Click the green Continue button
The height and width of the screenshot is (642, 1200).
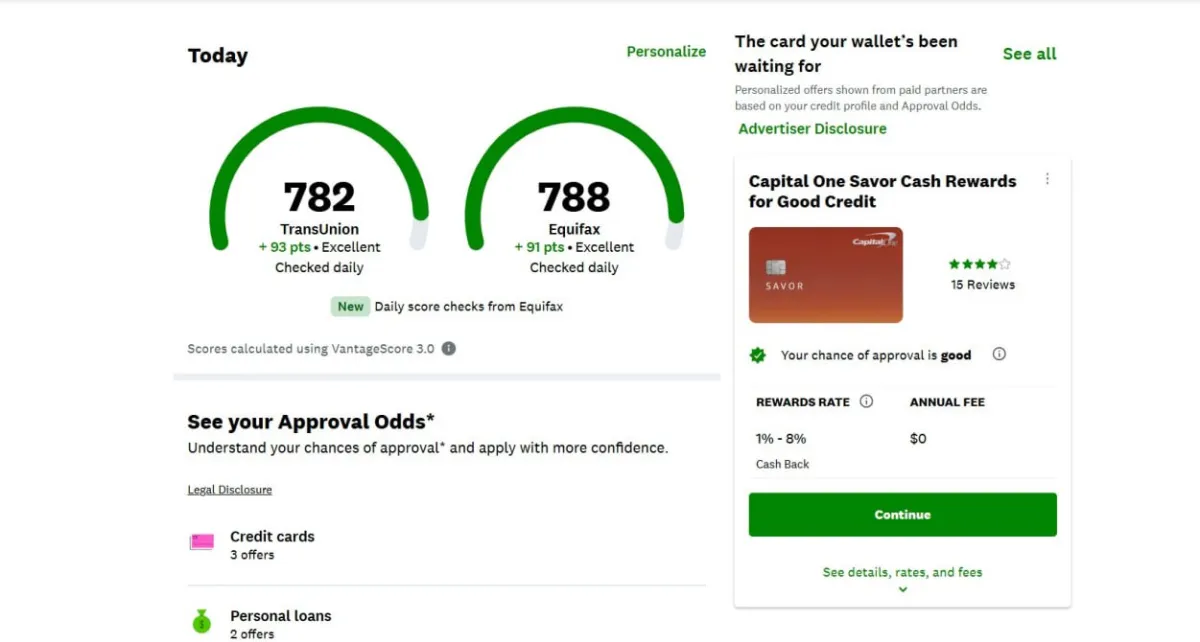click(x=902, y=514)
